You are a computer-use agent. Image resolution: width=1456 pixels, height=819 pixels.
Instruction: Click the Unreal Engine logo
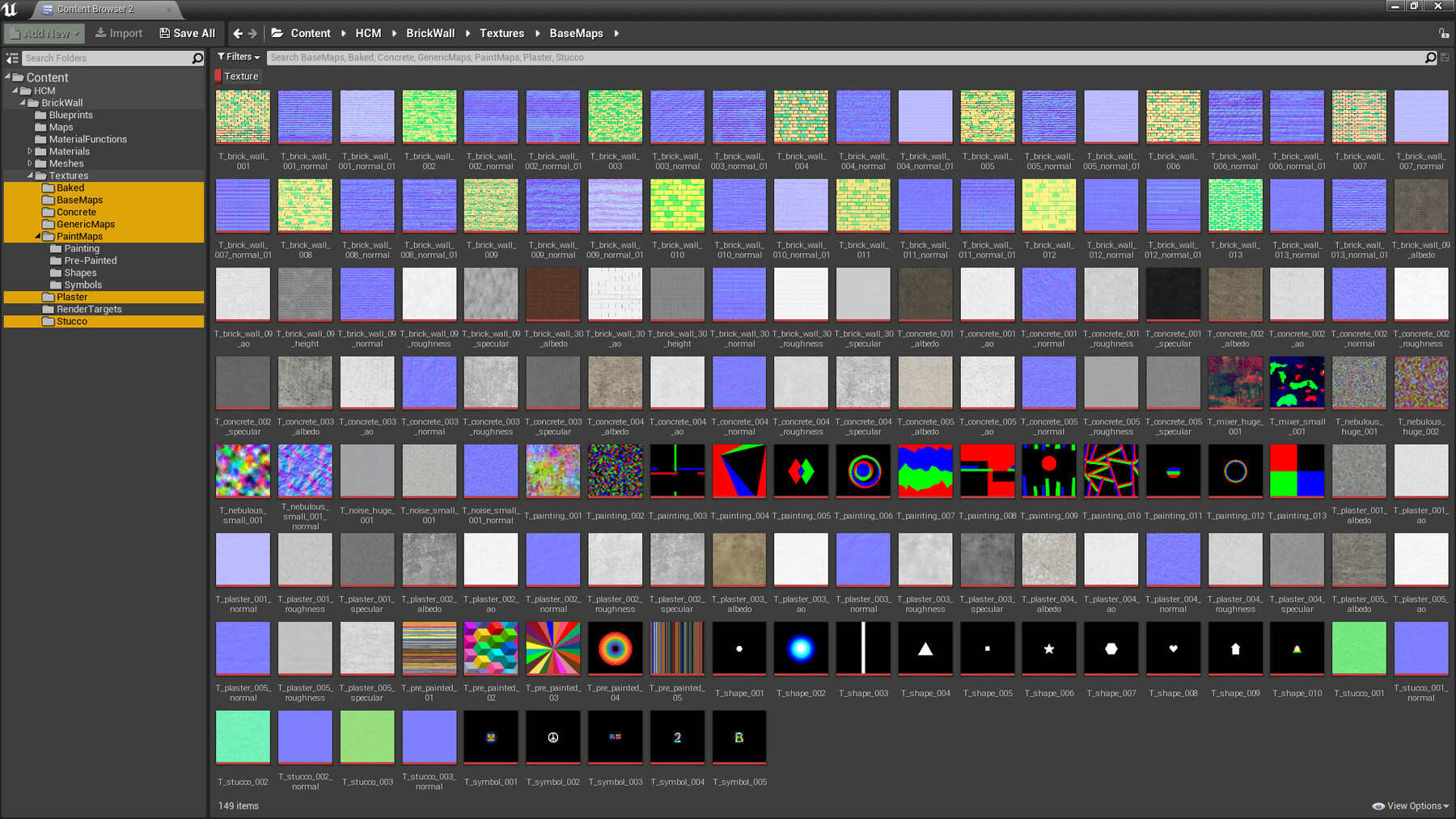[10, 9]
